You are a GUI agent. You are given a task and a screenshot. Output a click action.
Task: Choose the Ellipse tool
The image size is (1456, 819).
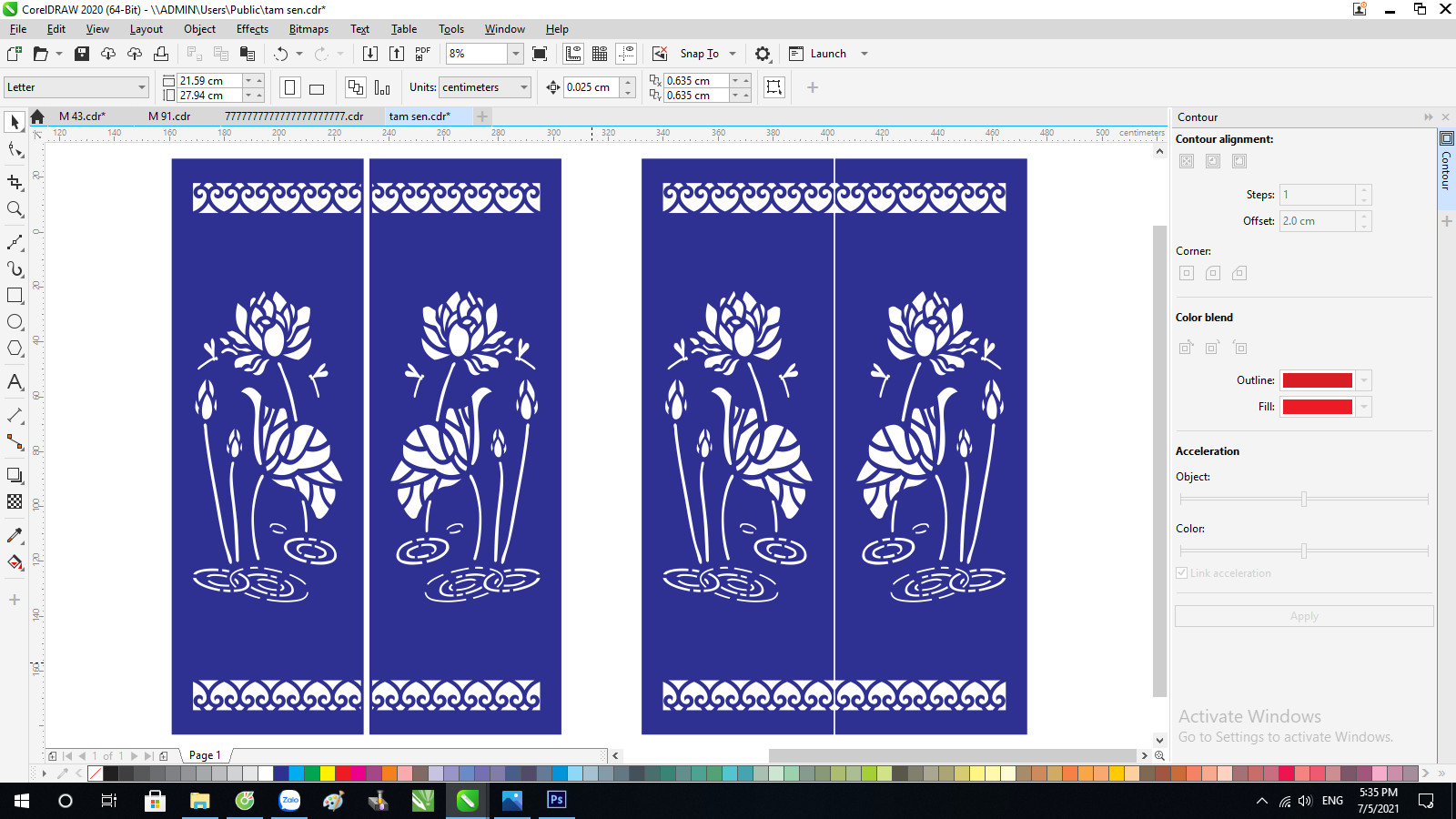click(15, 322)
